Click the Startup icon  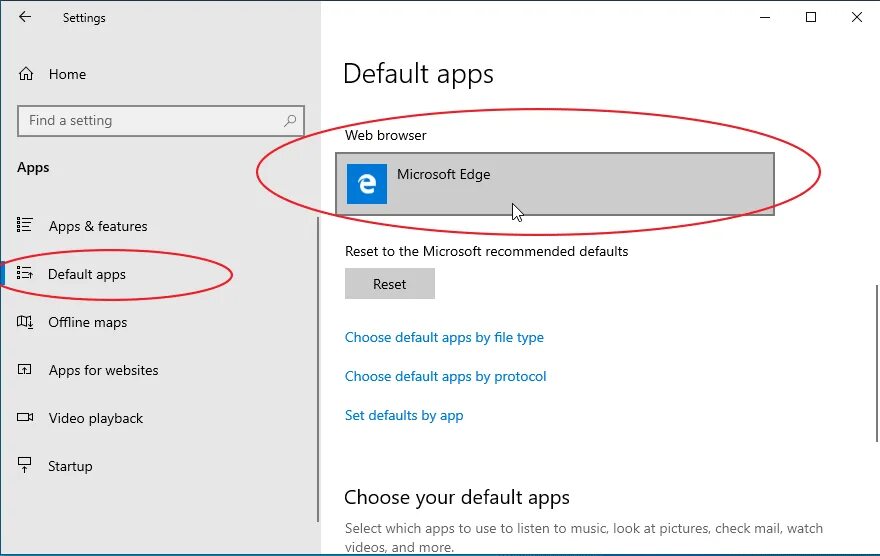coord(26,466)
